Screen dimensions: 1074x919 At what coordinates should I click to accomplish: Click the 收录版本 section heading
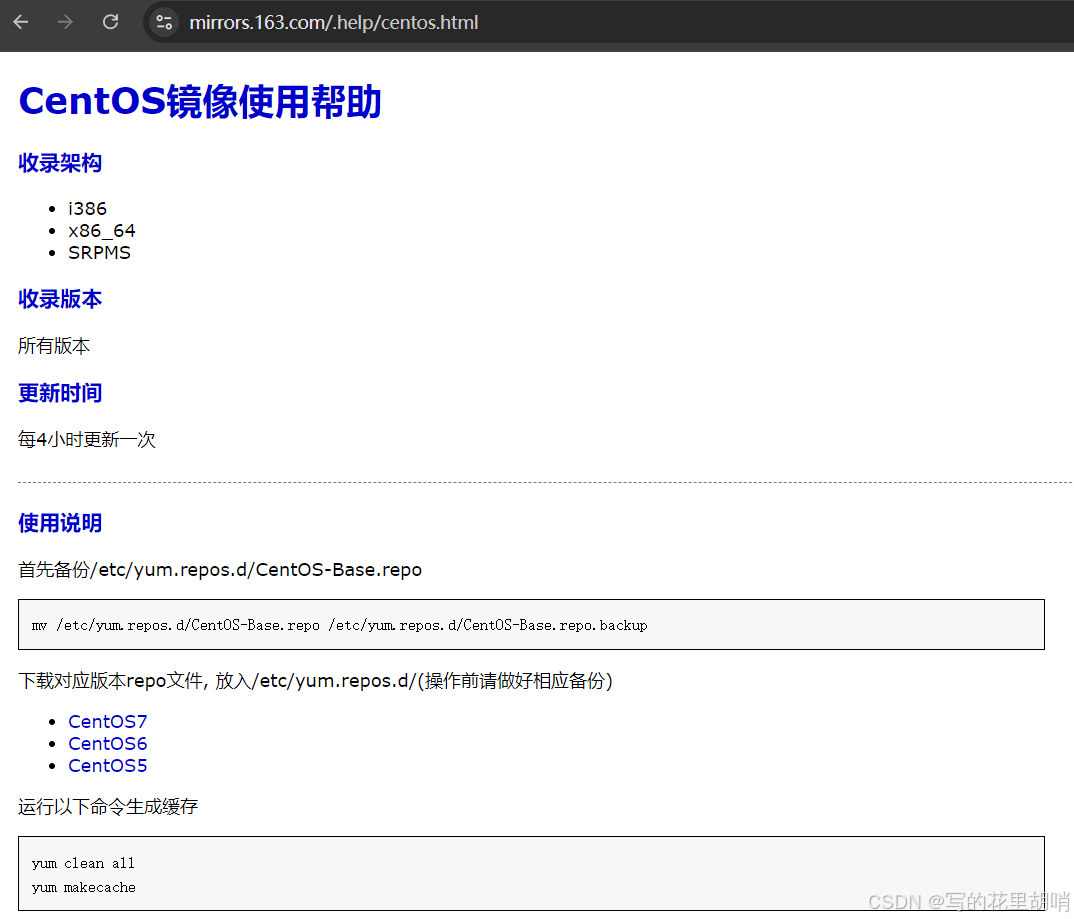point(59,299)
